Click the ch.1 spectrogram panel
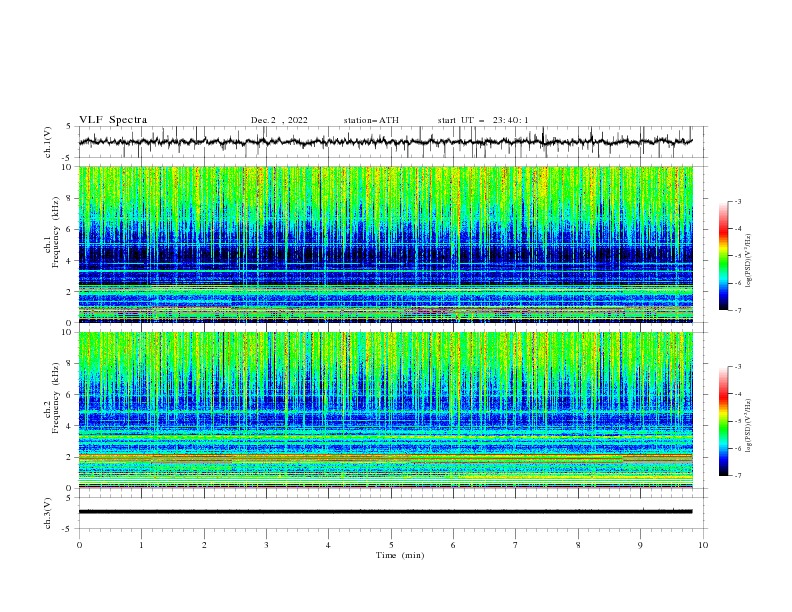Screen dimensions: 792x612 (x=386, y=244)
